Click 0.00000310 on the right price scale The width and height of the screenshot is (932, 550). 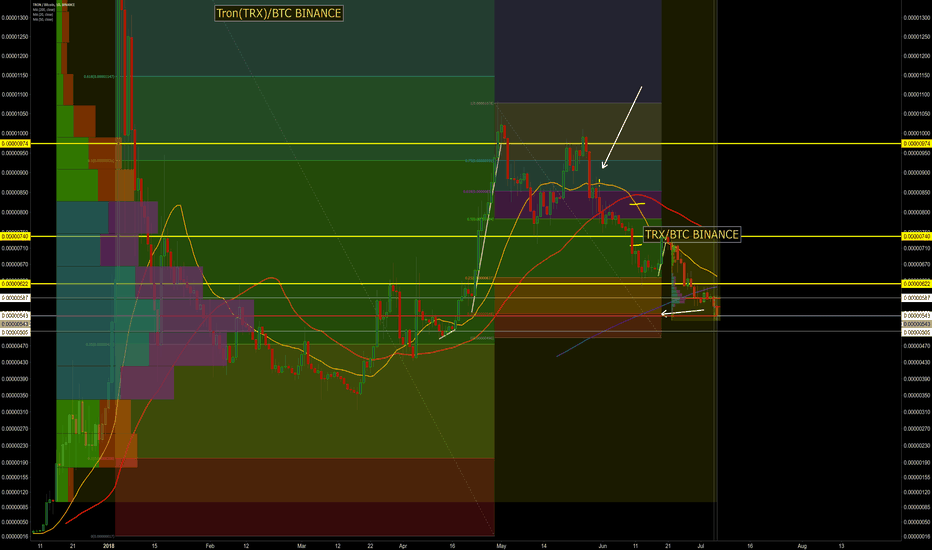(x=917, y=412)
